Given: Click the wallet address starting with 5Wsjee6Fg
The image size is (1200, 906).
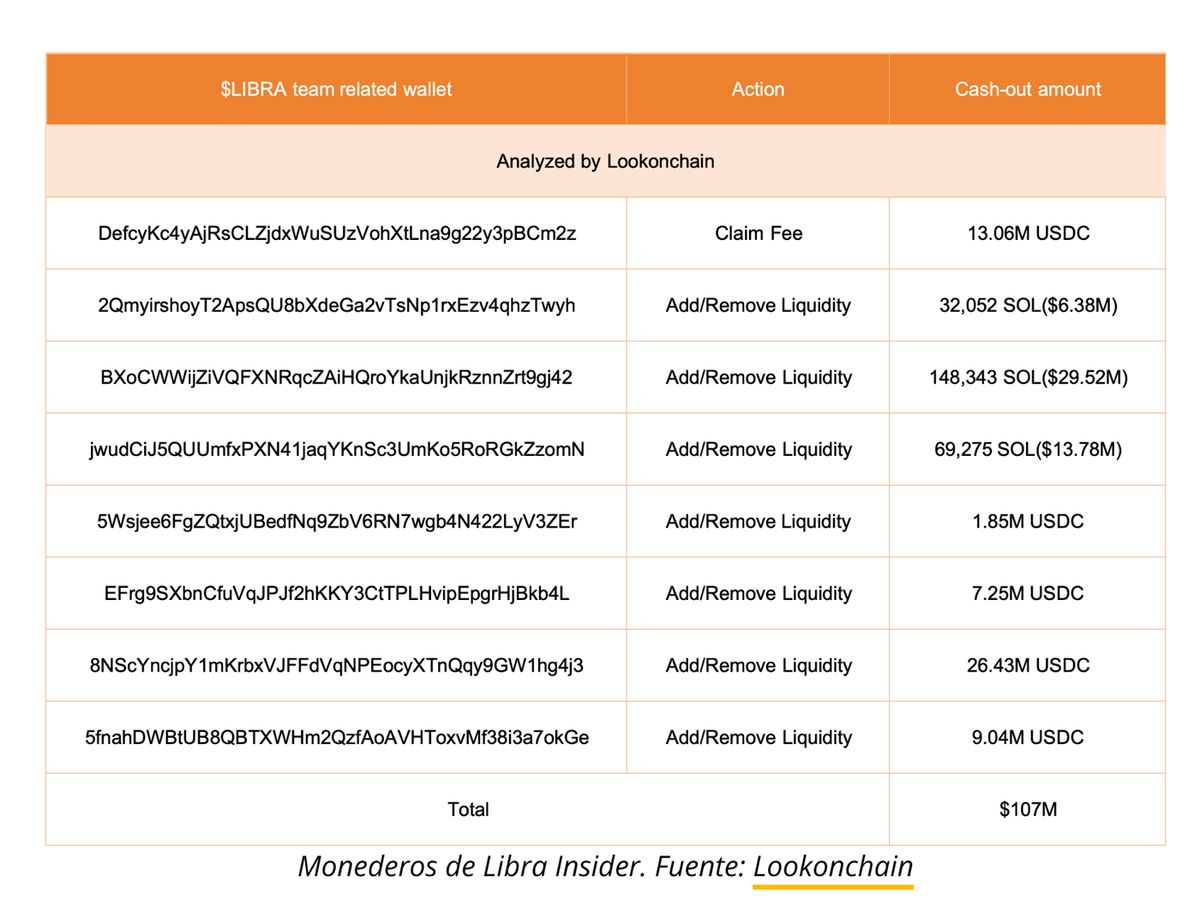Looking at the screenshot, I should [335, 521].
